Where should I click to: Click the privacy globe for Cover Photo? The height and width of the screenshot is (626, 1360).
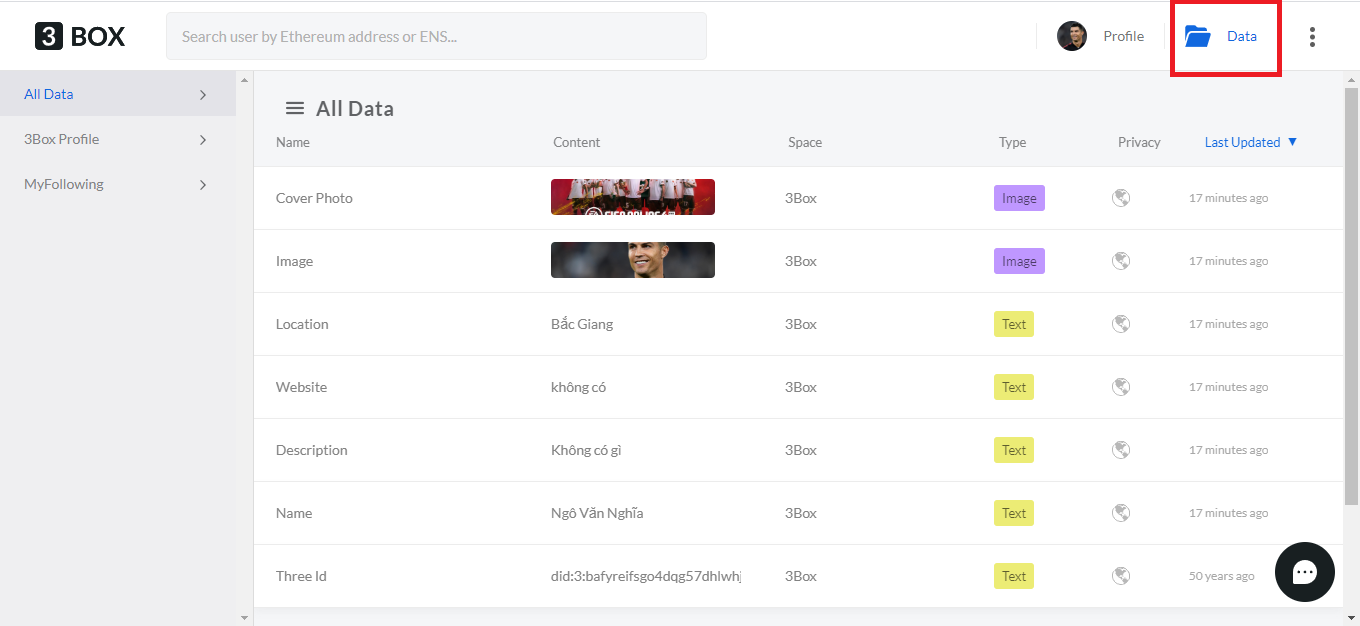(x=1121, y=198)
